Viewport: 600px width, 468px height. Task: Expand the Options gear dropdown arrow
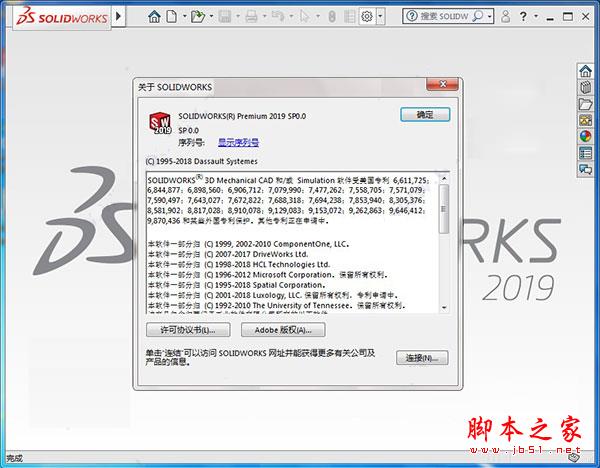click(x=380, y=16)
